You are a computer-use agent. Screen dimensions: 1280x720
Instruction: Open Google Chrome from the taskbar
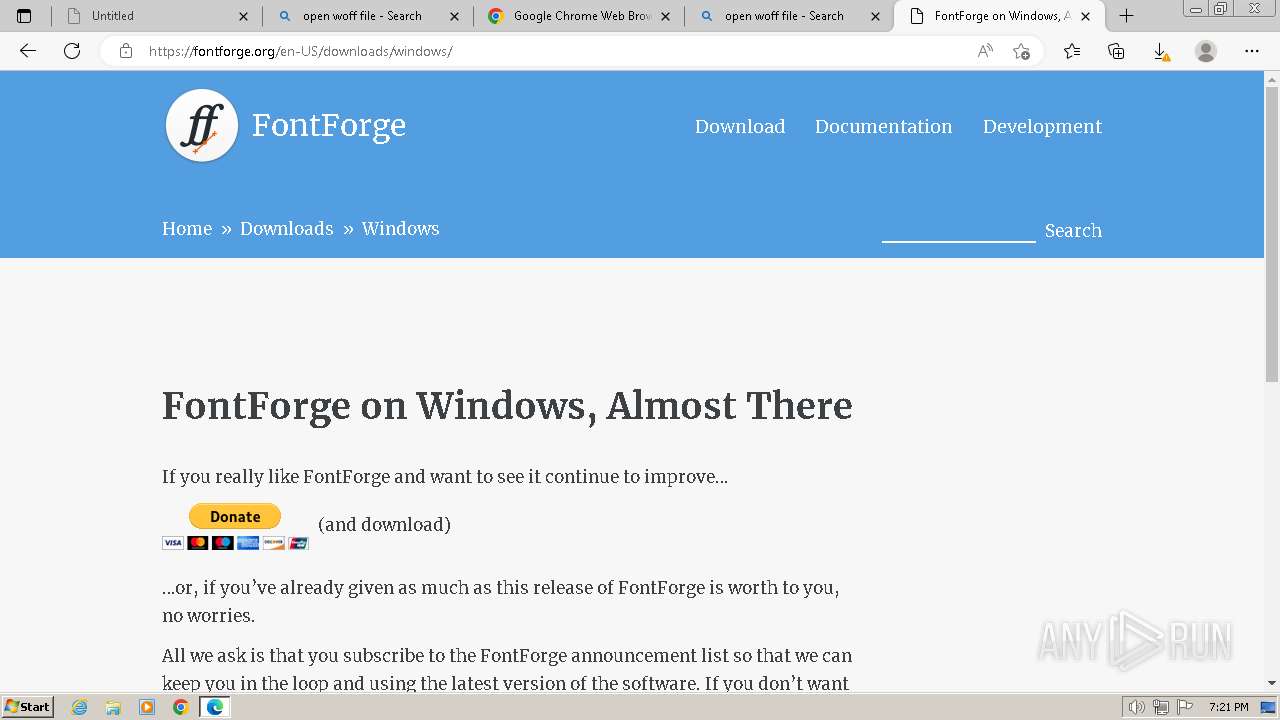pos(180,707)
